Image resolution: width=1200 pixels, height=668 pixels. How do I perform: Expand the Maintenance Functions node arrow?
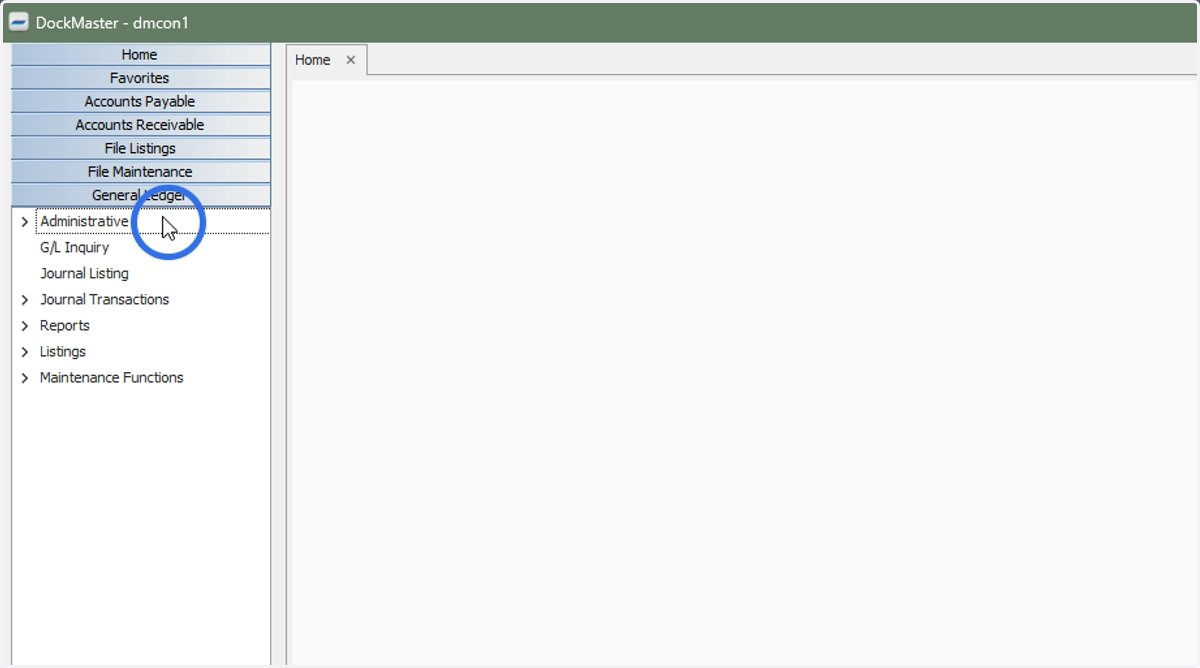pyautogui.click(x=25, y=378)
